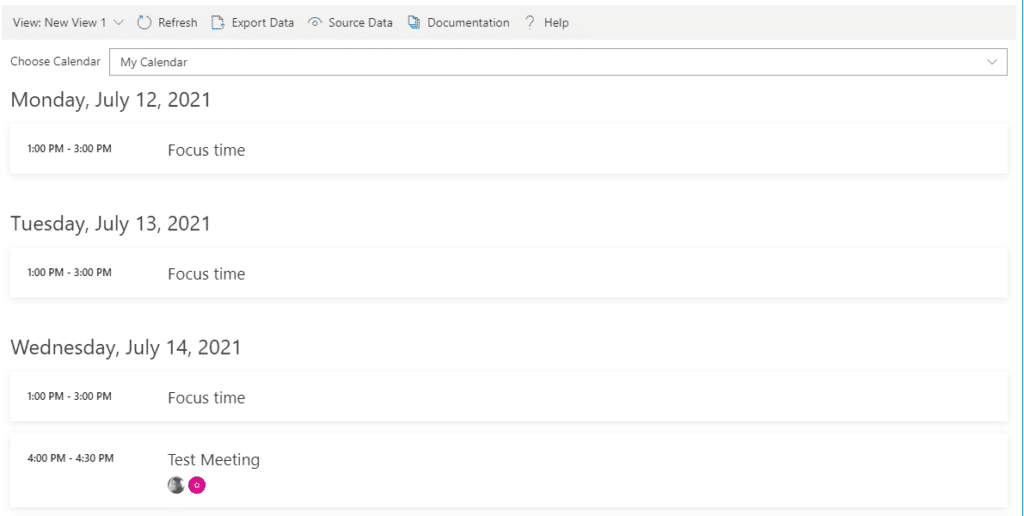The height and width of the screenshot is (516, 1024).
Task: Click the Wednesday, July 14, 2021 heading
Action: point(126,348)
